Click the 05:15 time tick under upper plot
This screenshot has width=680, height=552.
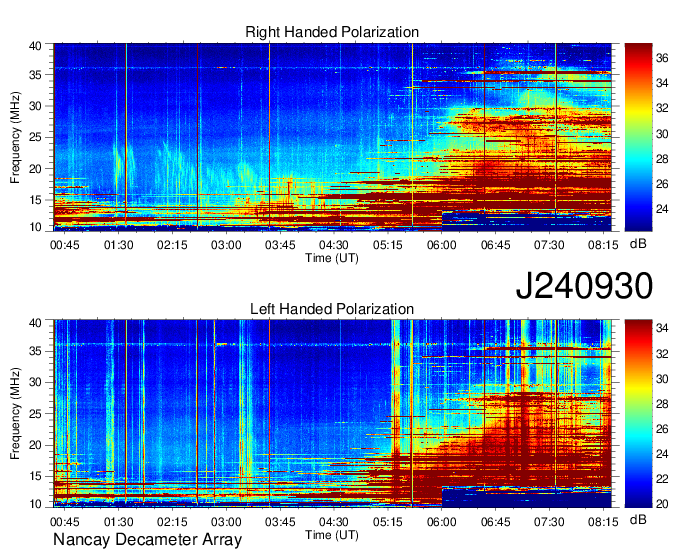388,245
